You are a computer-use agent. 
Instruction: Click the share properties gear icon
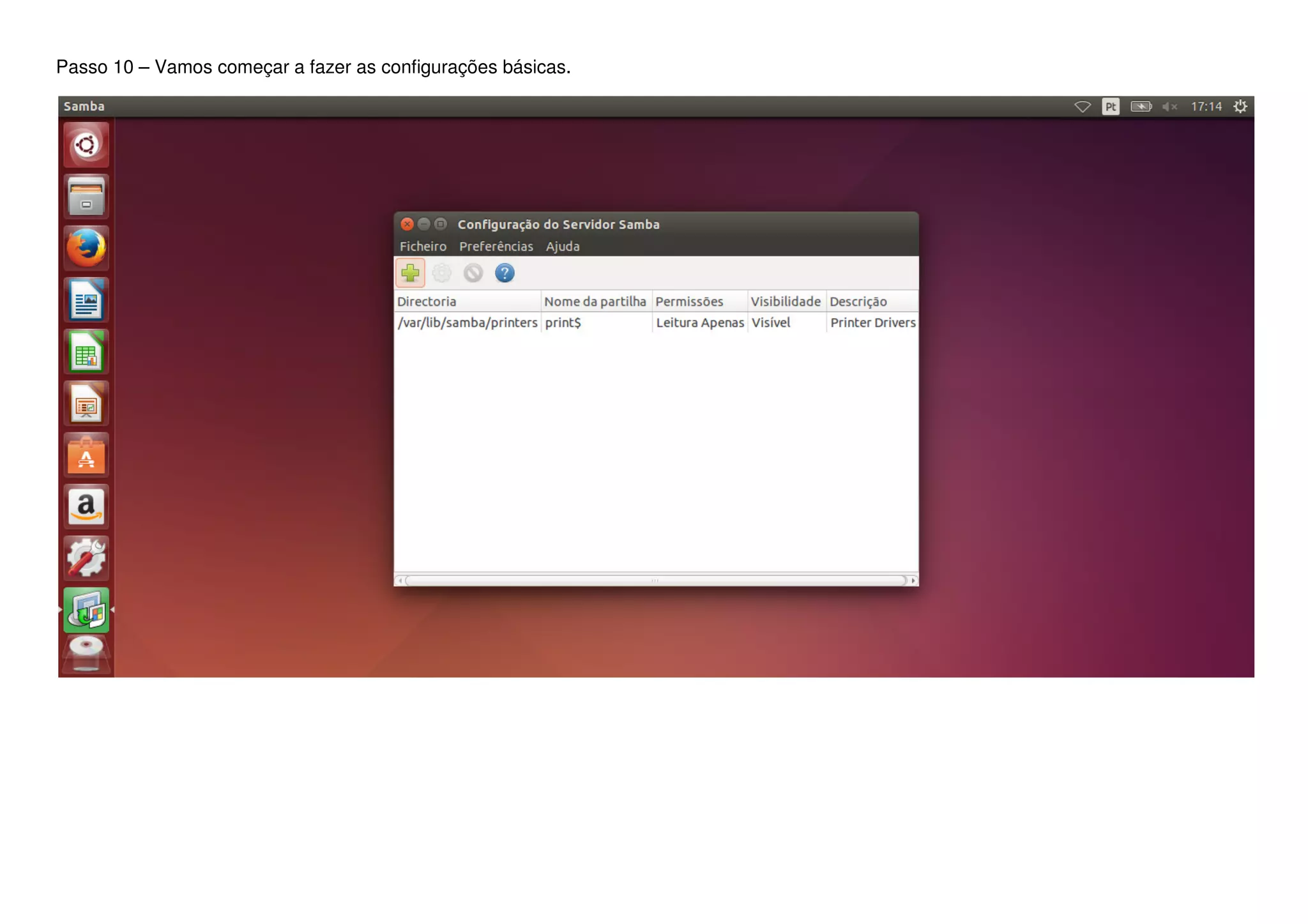(441, 273)
